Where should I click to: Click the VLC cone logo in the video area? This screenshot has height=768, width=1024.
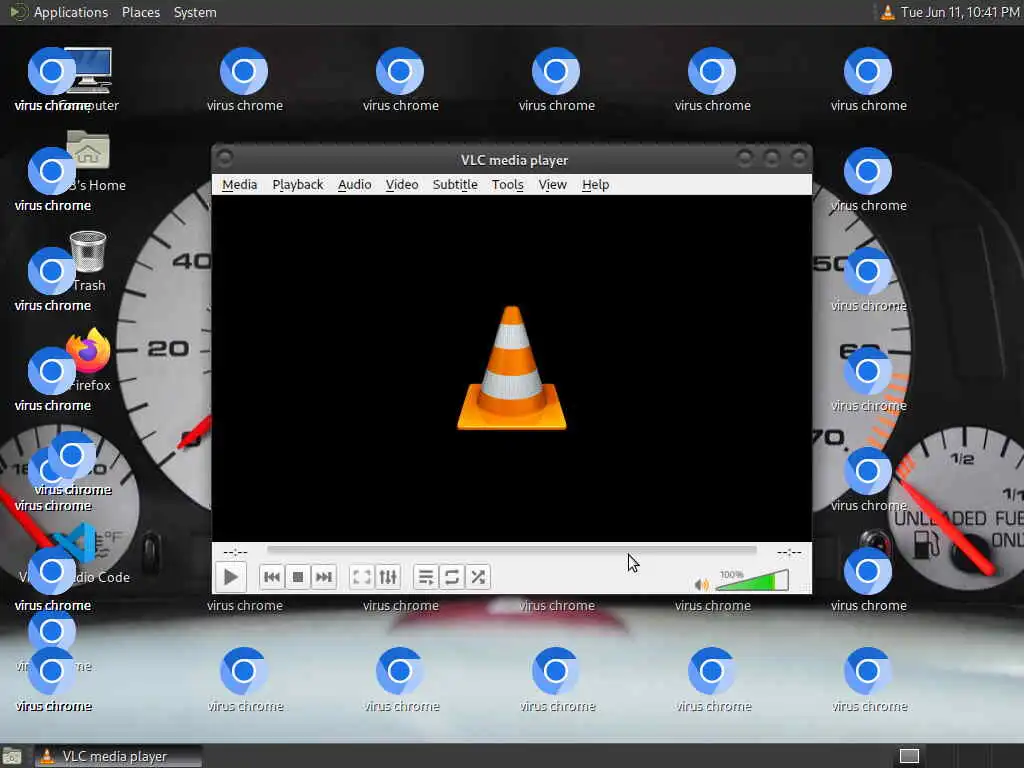[x=512, y=368]
